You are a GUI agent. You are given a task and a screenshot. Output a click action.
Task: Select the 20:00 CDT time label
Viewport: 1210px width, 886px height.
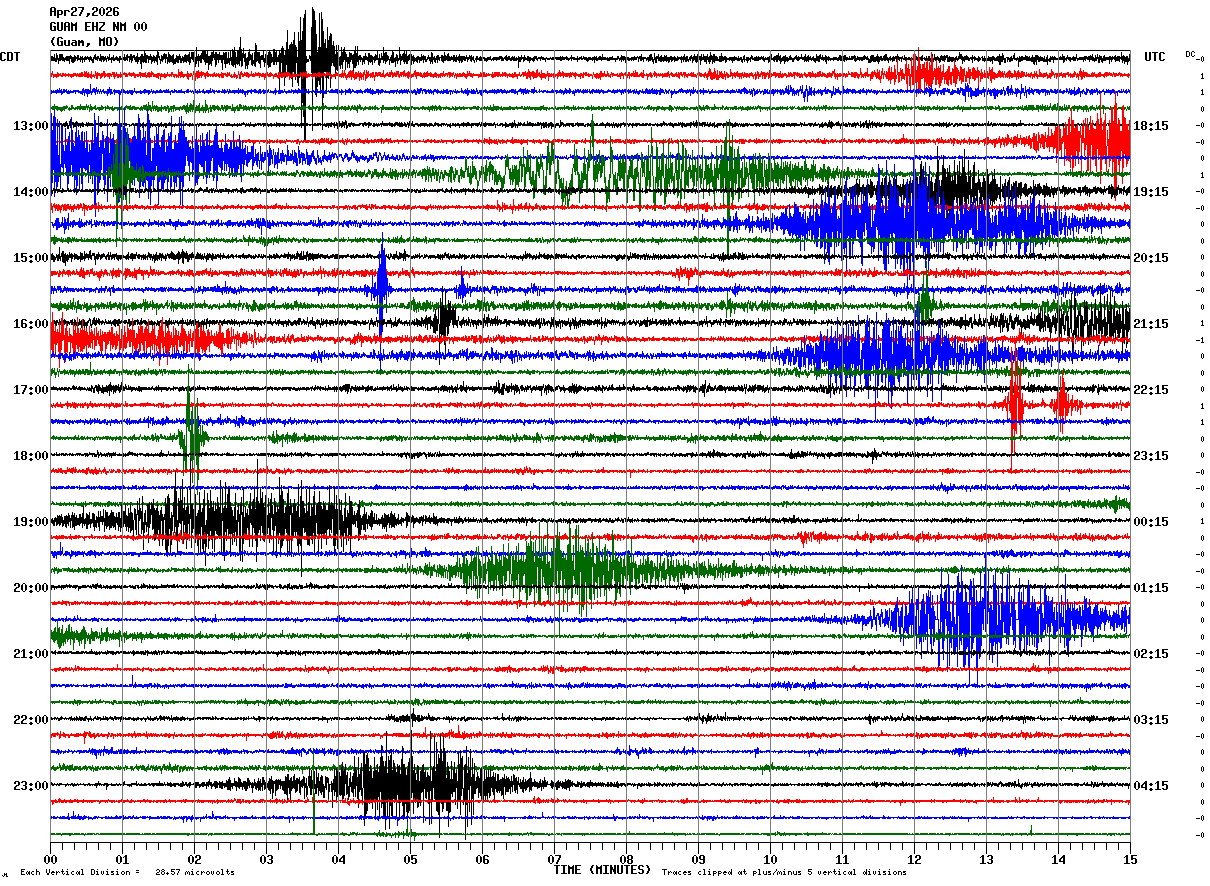30,588
